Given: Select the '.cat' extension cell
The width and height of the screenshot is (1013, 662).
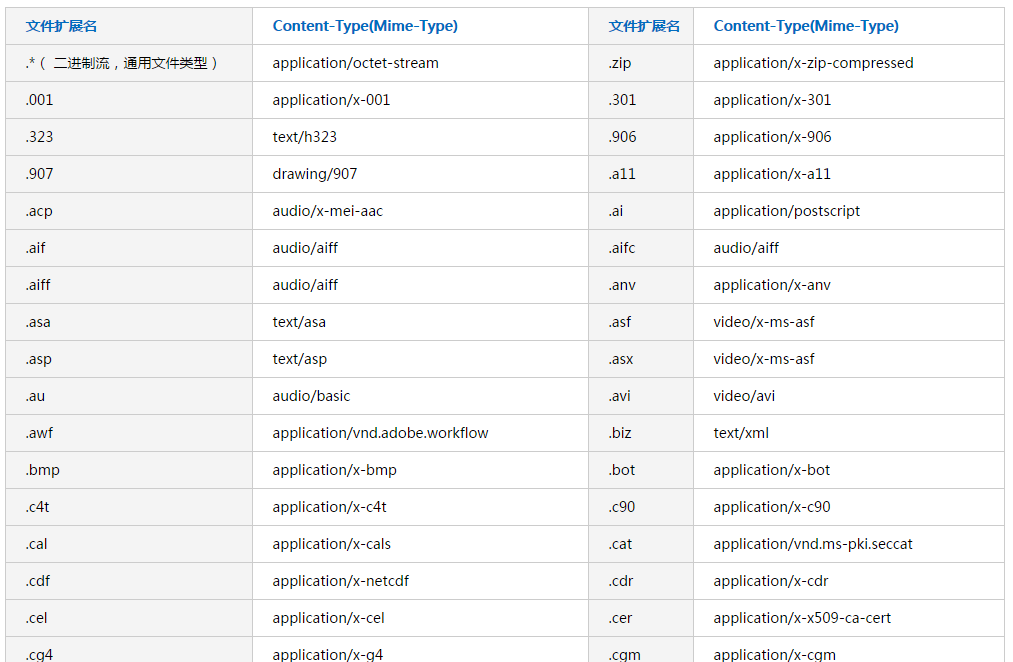Looking at the screenshot, I should pos(641,544).
